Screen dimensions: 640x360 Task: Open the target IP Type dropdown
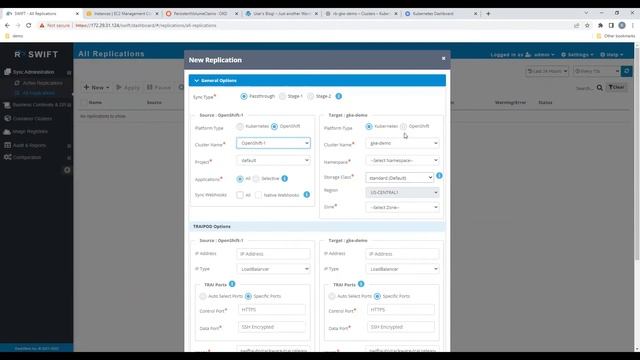402,269
